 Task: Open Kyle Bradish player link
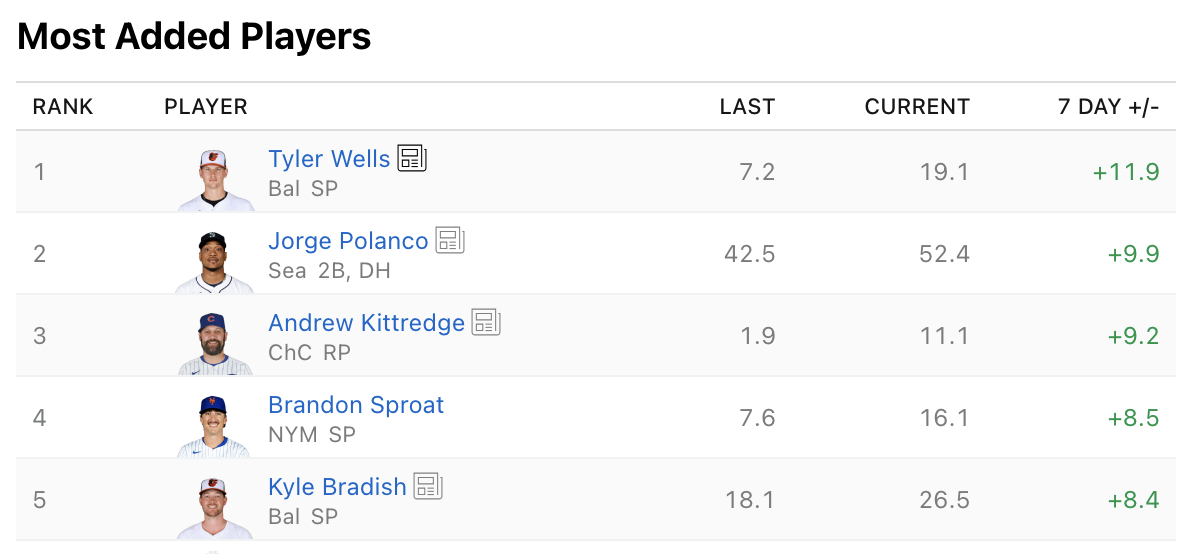tap(337, 487)
